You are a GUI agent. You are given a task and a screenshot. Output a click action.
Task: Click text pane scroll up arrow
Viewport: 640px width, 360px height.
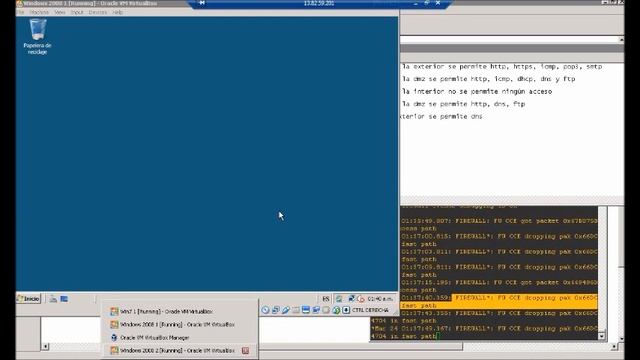[621, 40]
